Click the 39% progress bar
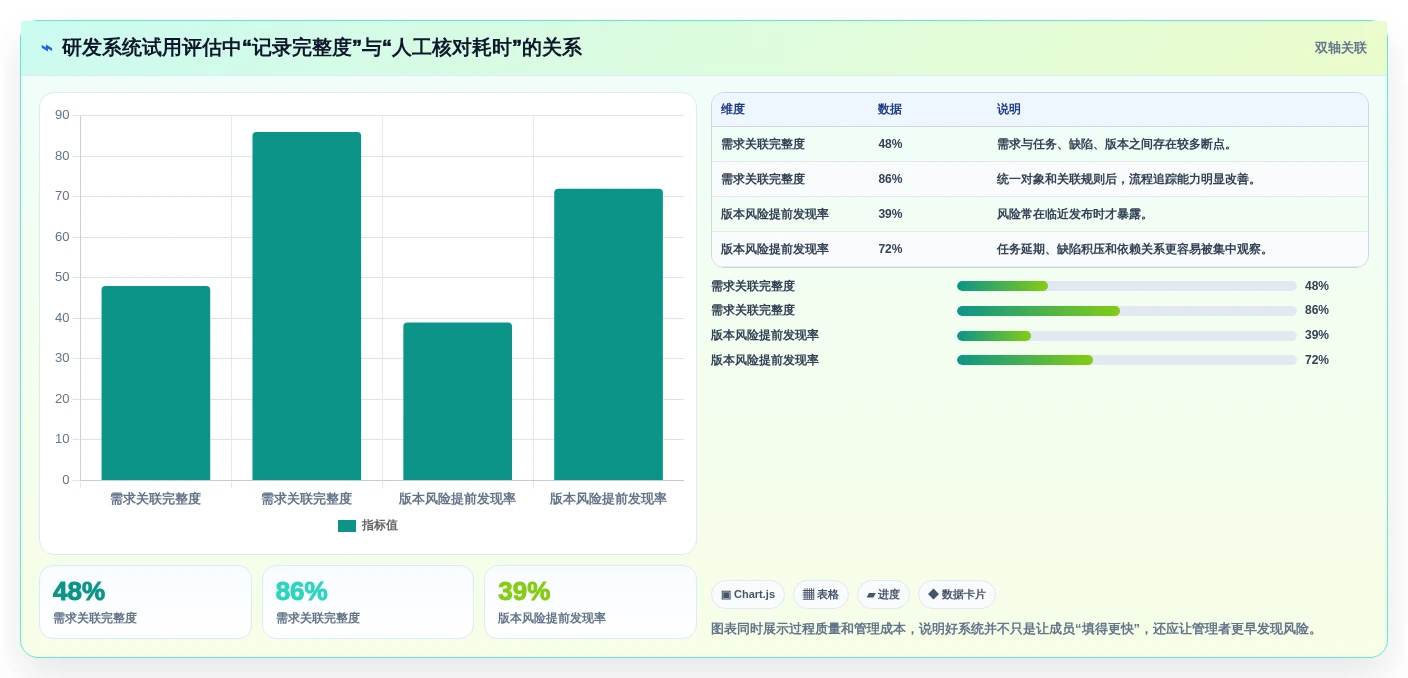This screenshot has height=678, width=1408. tap(1127, 336)
